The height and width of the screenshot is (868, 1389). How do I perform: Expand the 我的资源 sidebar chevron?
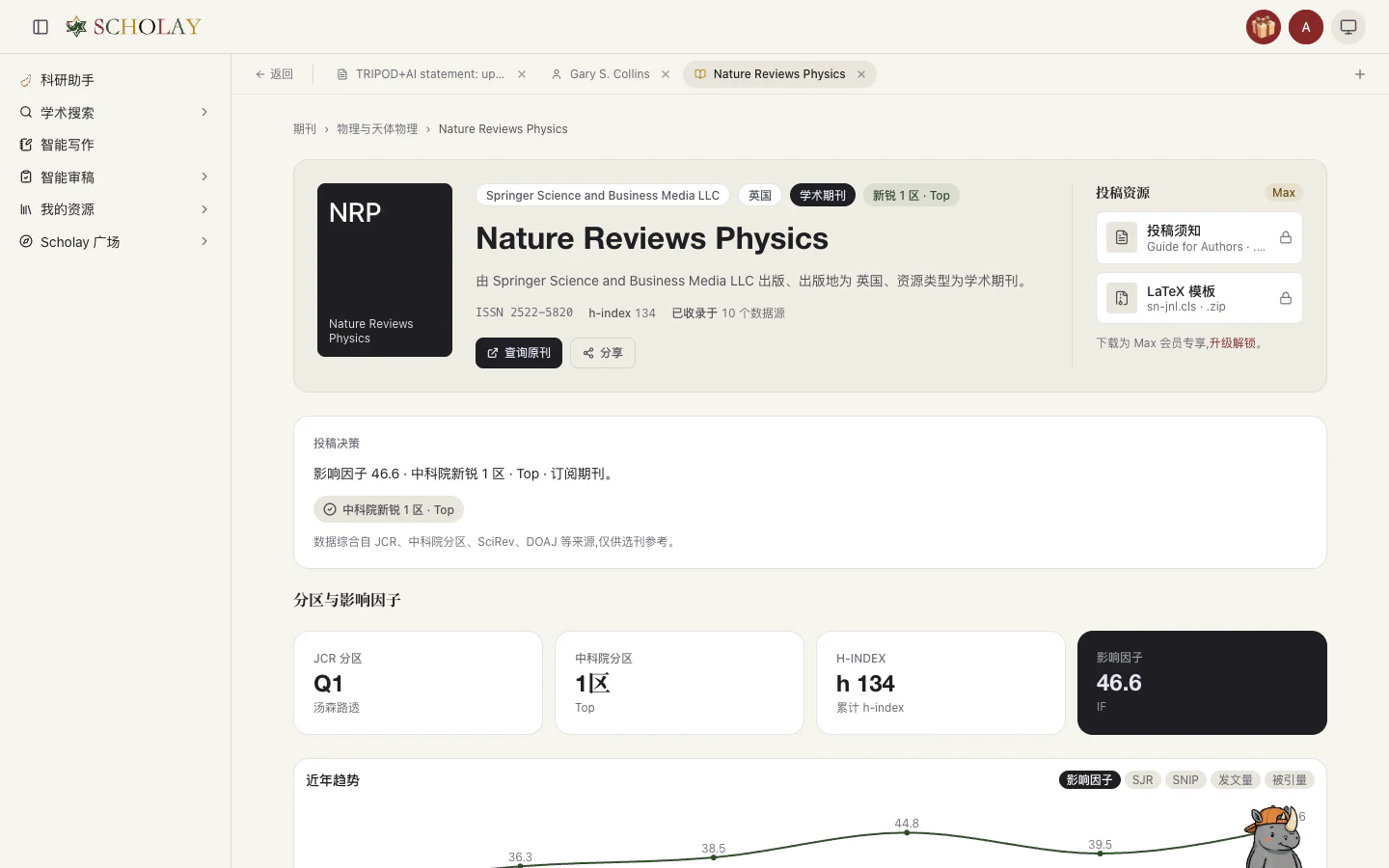click(x=204, y=209)
